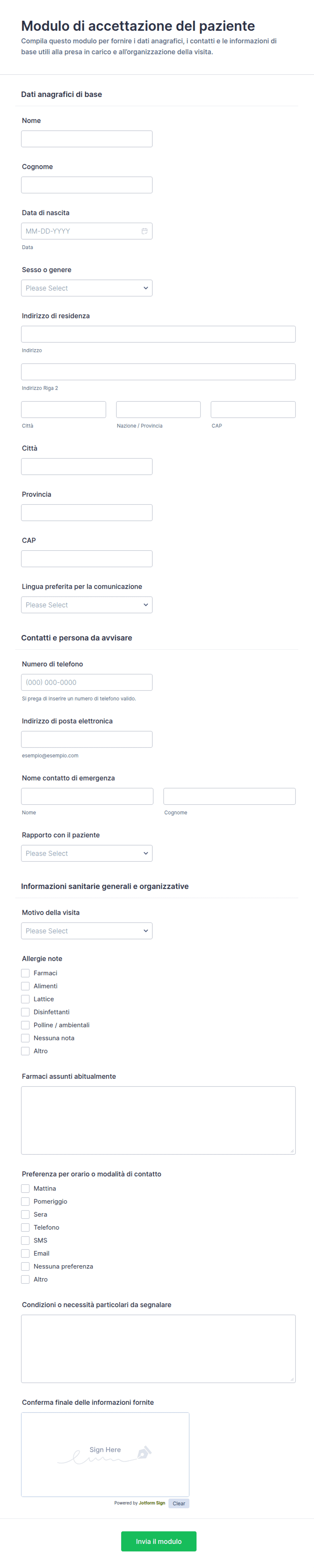The width and height of the screenshot is (314, 1568).
Task: Open the Rapporto con il paziente dropdown
Action: coord(86,853)
